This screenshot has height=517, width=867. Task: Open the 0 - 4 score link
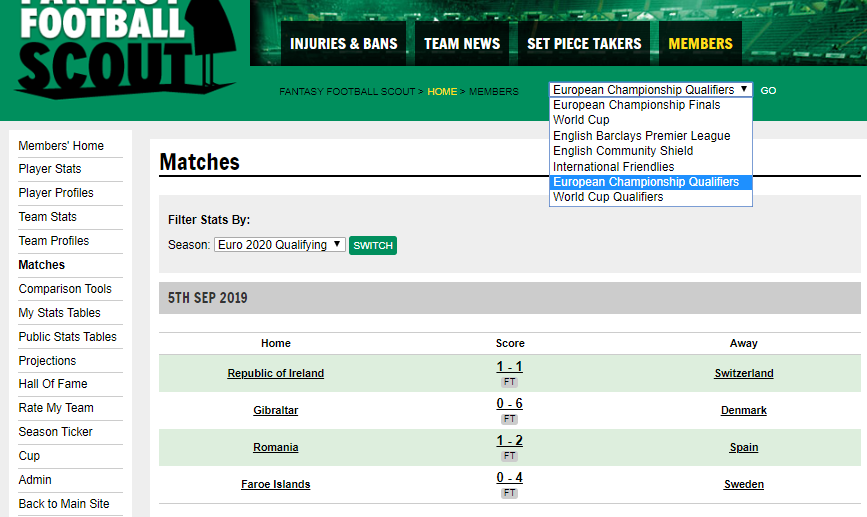[x=509, y=478]
